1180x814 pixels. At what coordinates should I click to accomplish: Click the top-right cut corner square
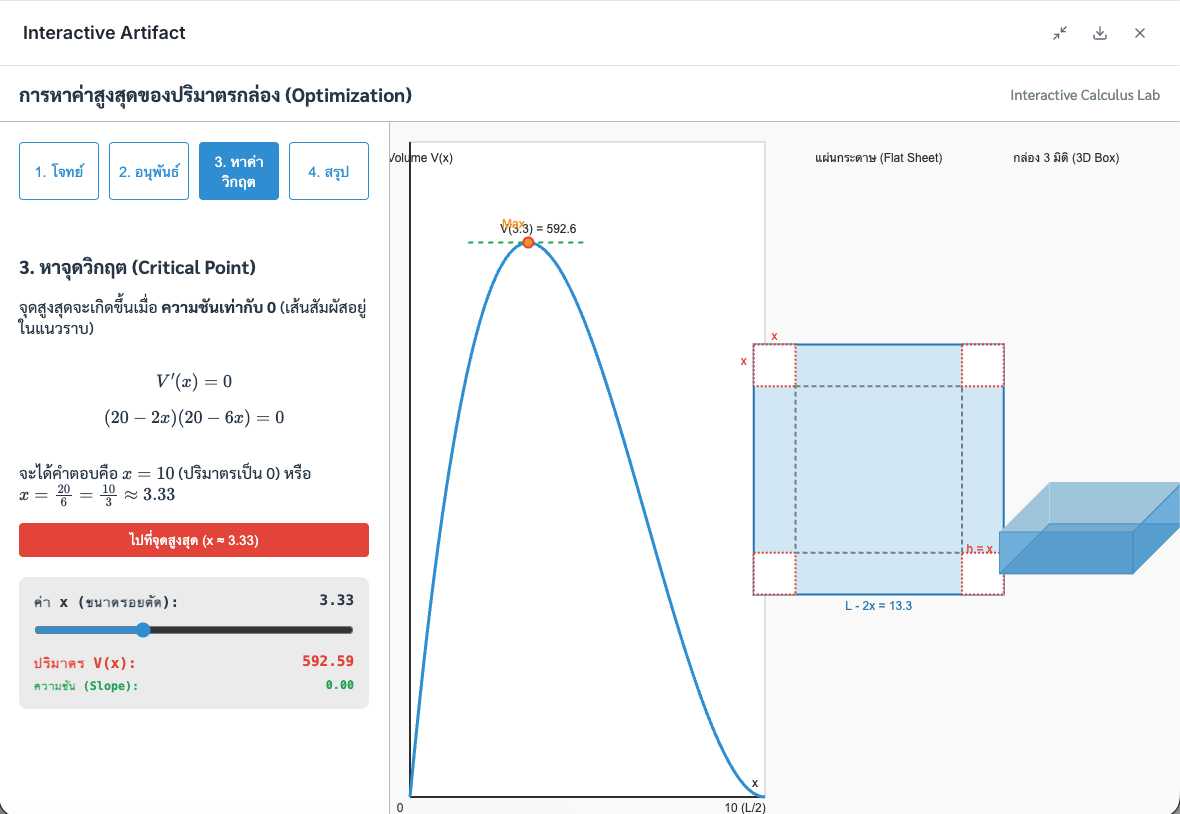coord(982,365)
